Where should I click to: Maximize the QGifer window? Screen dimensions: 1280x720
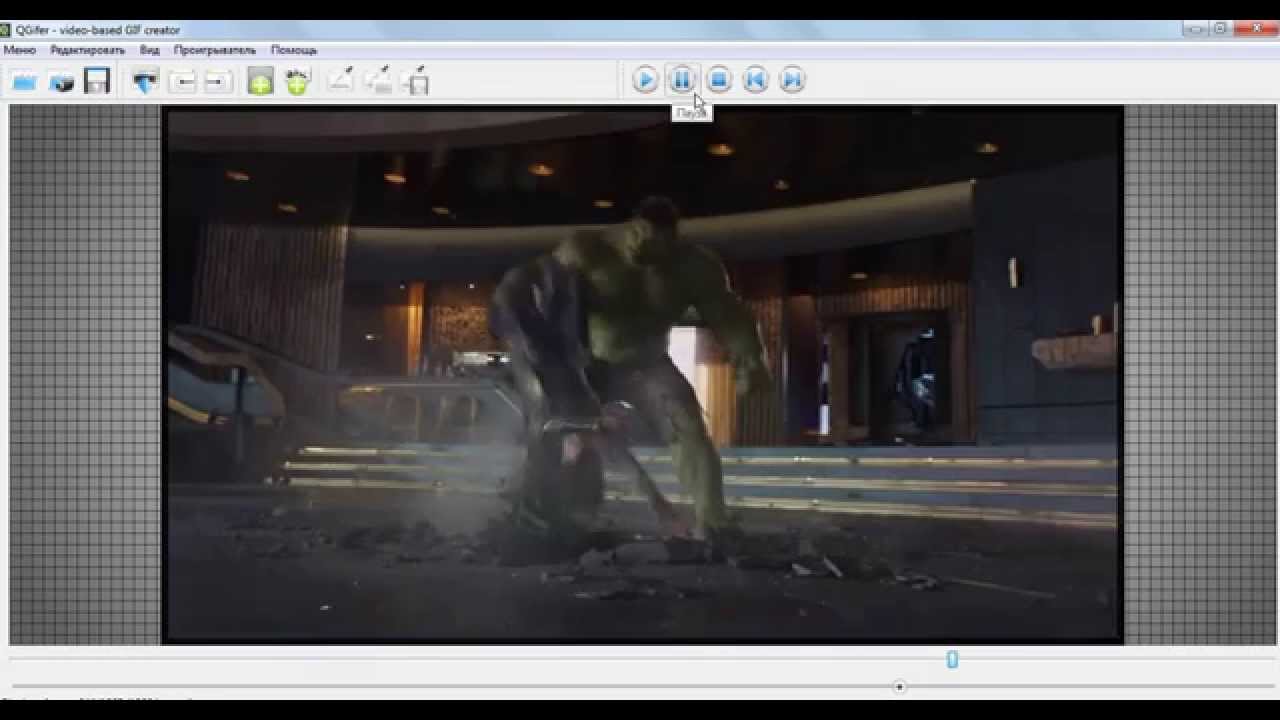point(1220,29)
